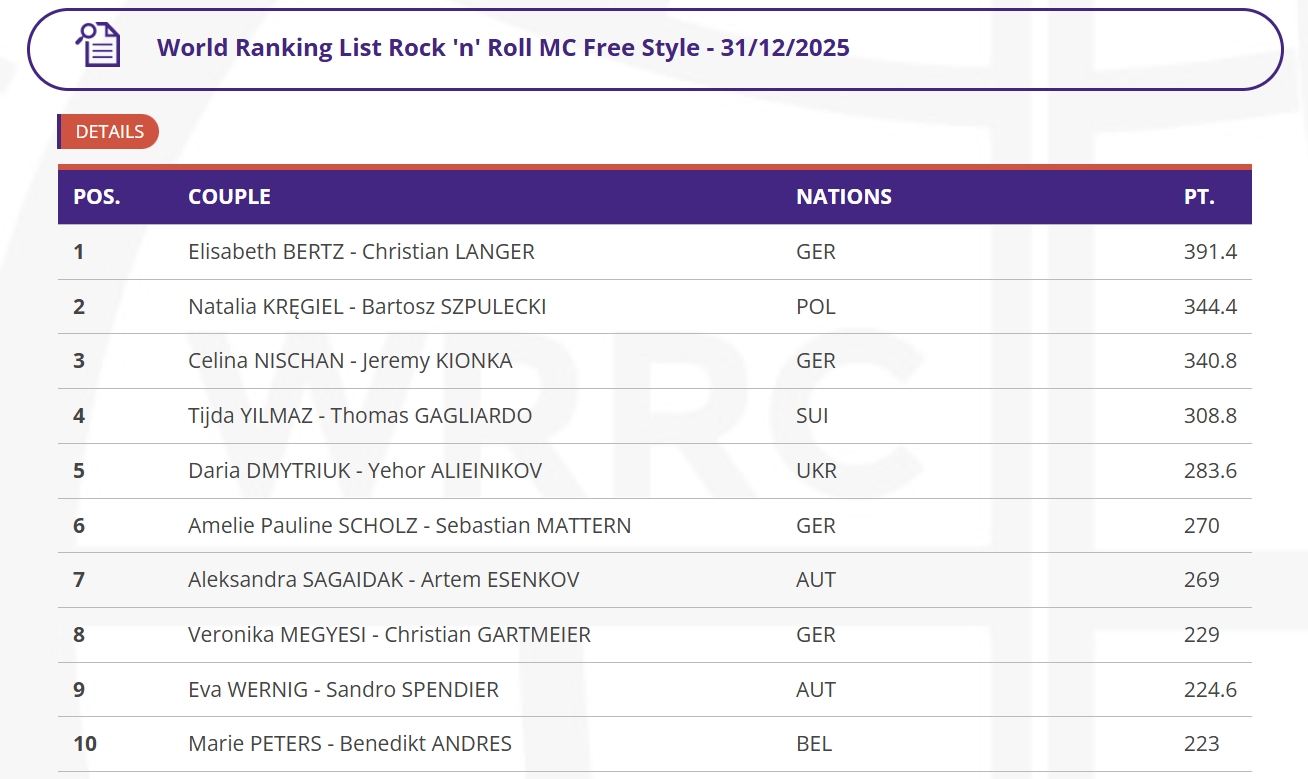This screenshot has width=1308, height=779.
Task: Click the SUI nation cell
Action: click(812, 416)
